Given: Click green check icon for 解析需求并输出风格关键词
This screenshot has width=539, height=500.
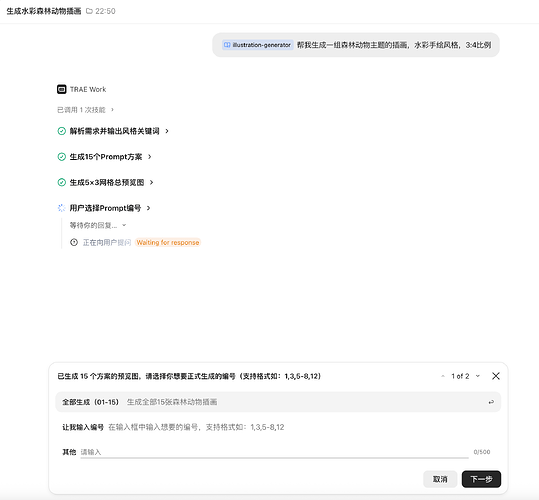Looking at the screenshot, I should (x=62, y=131).
